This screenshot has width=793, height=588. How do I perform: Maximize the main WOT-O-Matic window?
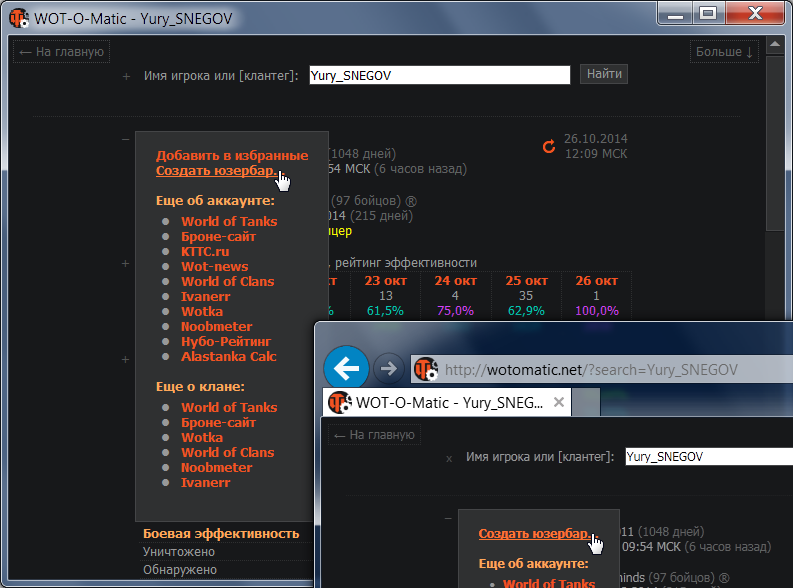pos(708,14)
